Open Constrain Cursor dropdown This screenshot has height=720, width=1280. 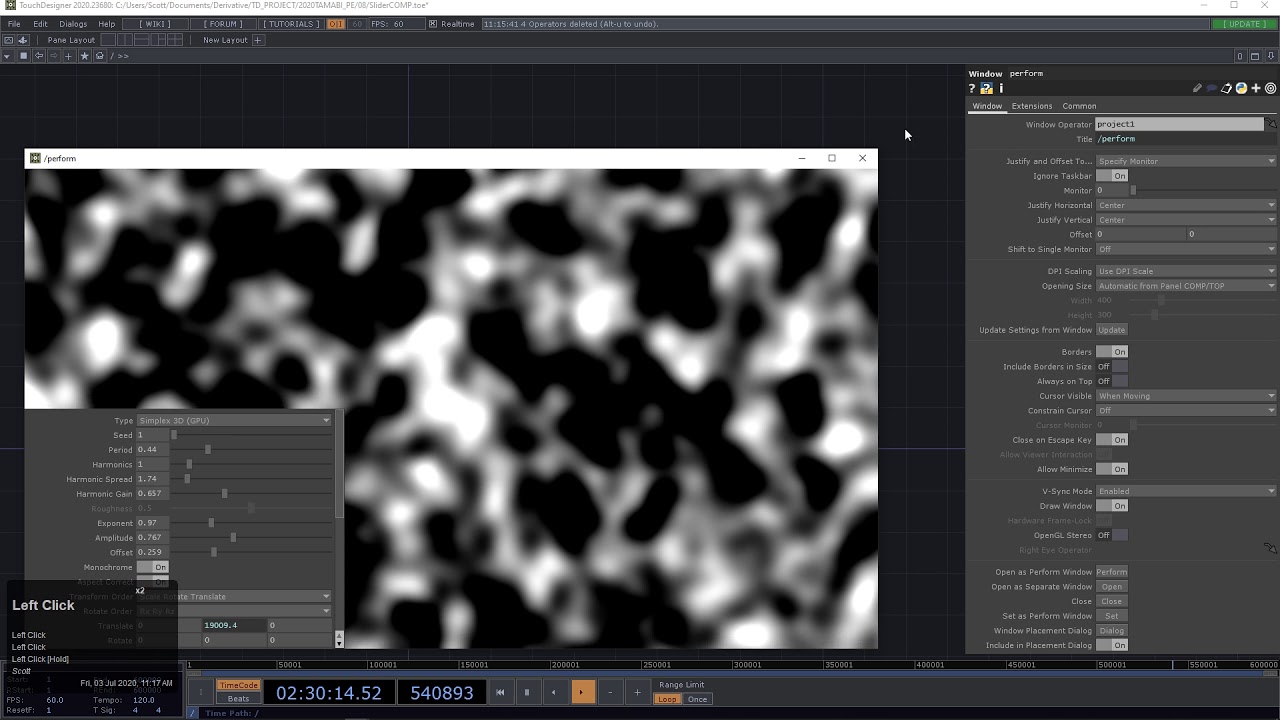1186,410
